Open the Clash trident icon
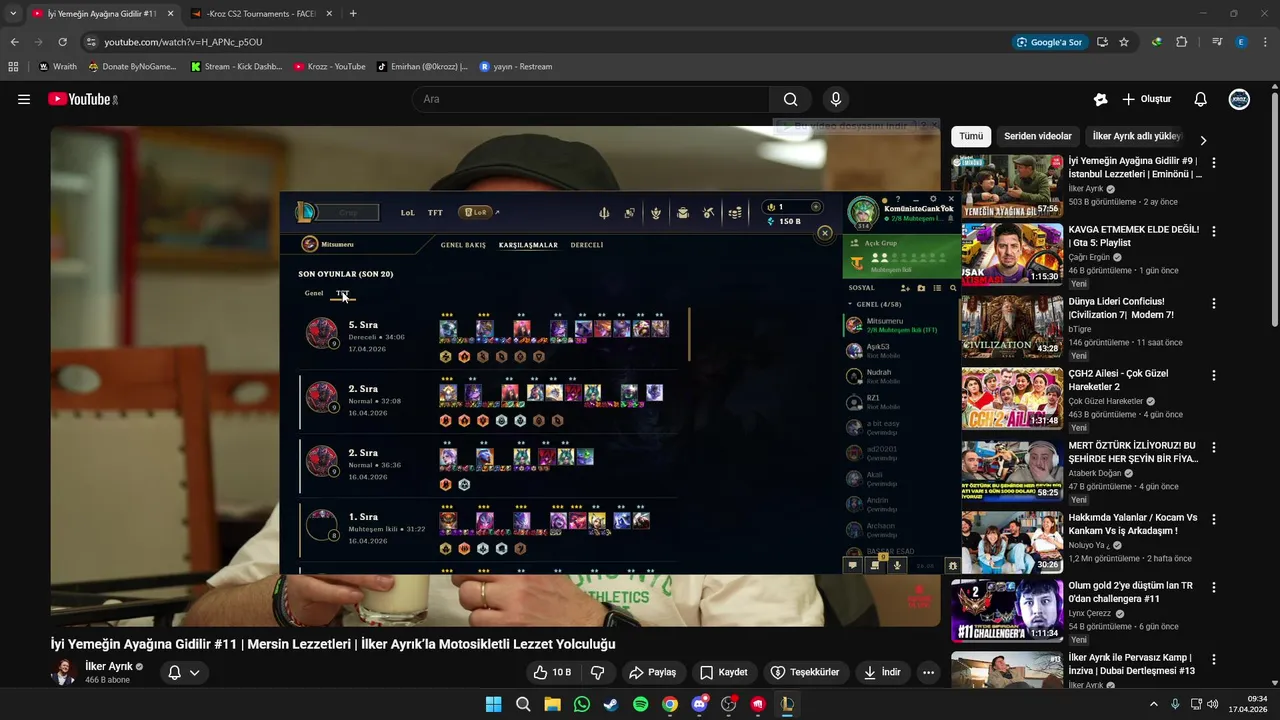This screenshot has width=1280, height=720. pos(604,212)
